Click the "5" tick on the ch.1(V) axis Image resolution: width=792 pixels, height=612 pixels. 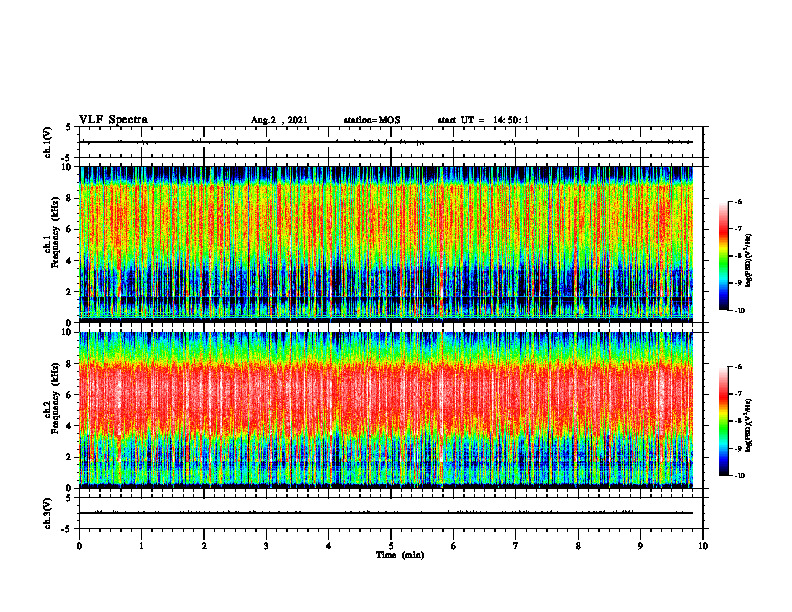(69, 127)
